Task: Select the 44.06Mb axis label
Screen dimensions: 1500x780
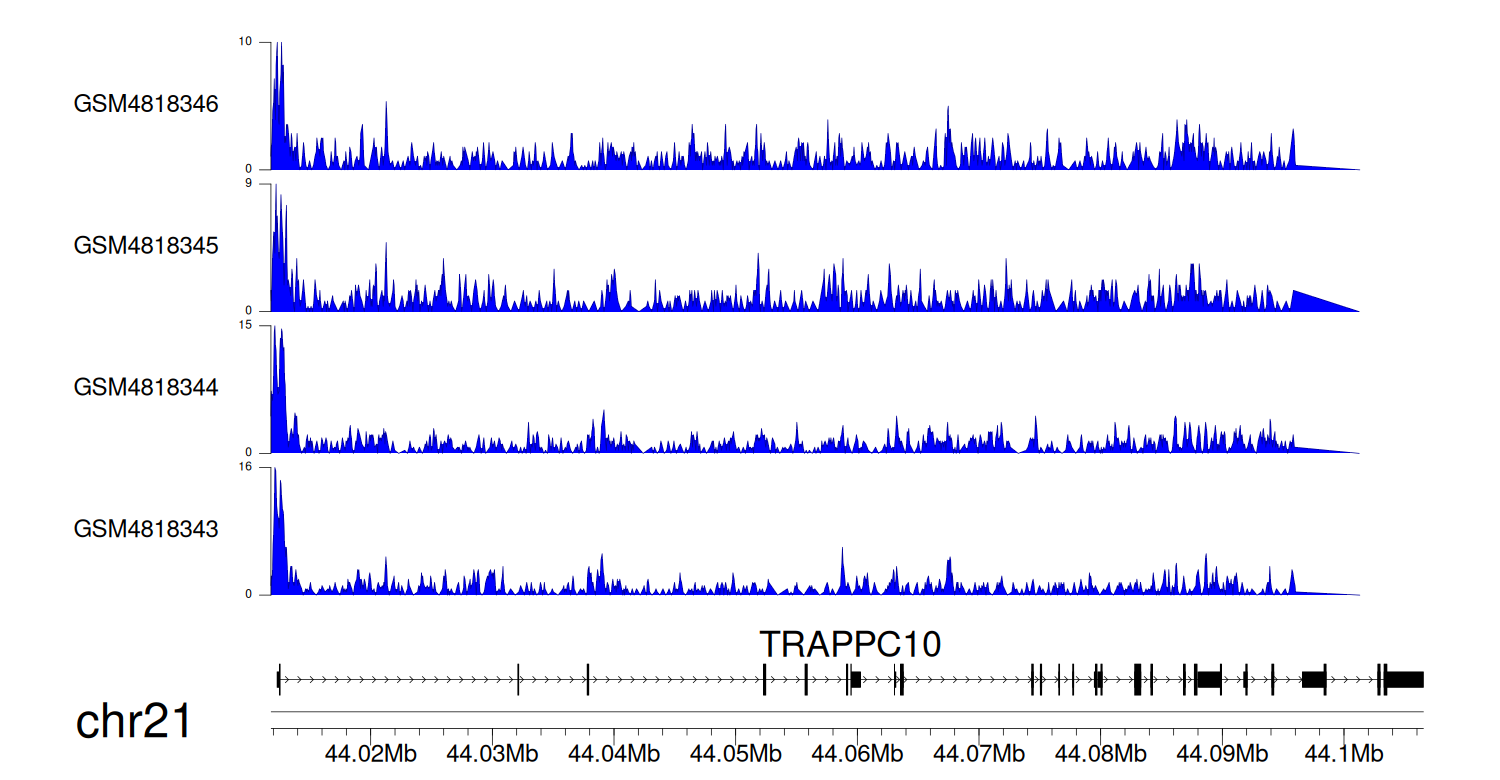Action: pos(856,752)
